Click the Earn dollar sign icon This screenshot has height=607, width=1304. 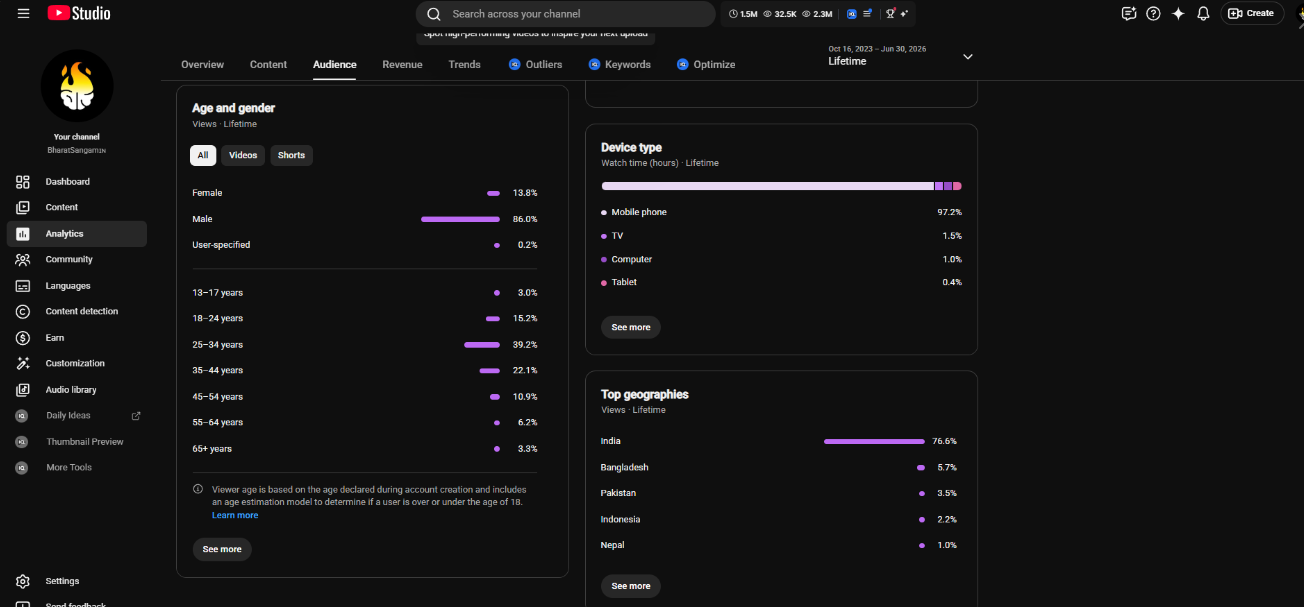pyautogui.click(x=23, y=338)
